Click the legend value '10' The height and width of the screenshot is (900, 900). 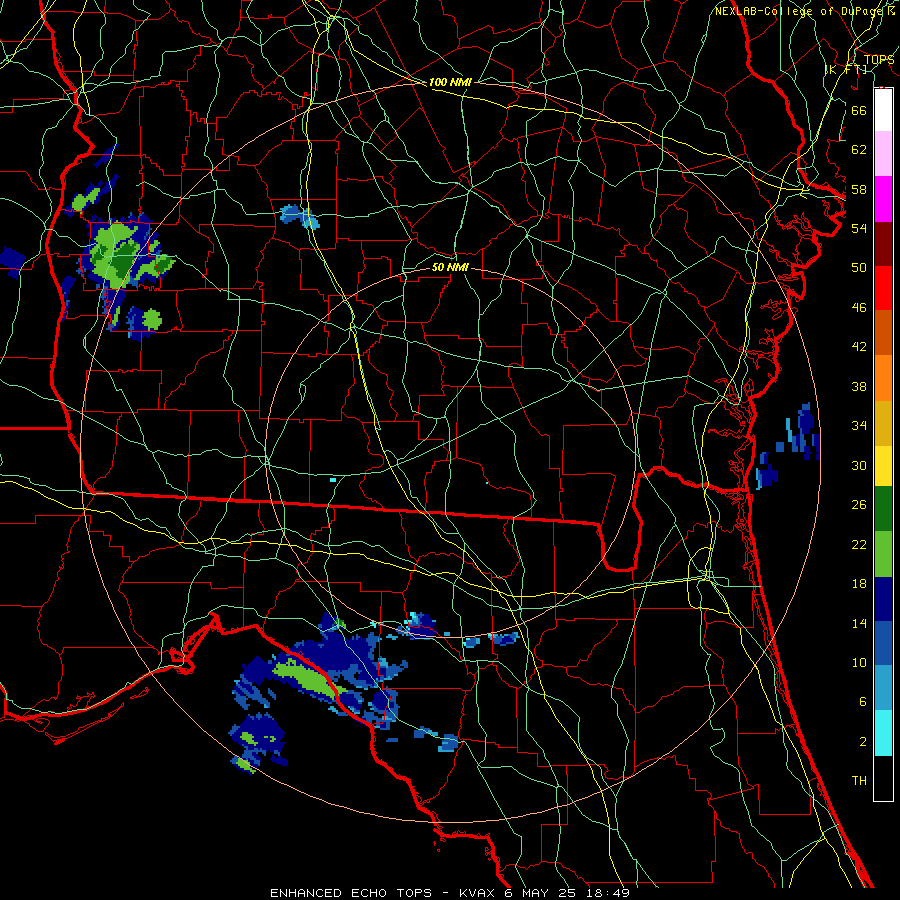(x=859, y=663)
